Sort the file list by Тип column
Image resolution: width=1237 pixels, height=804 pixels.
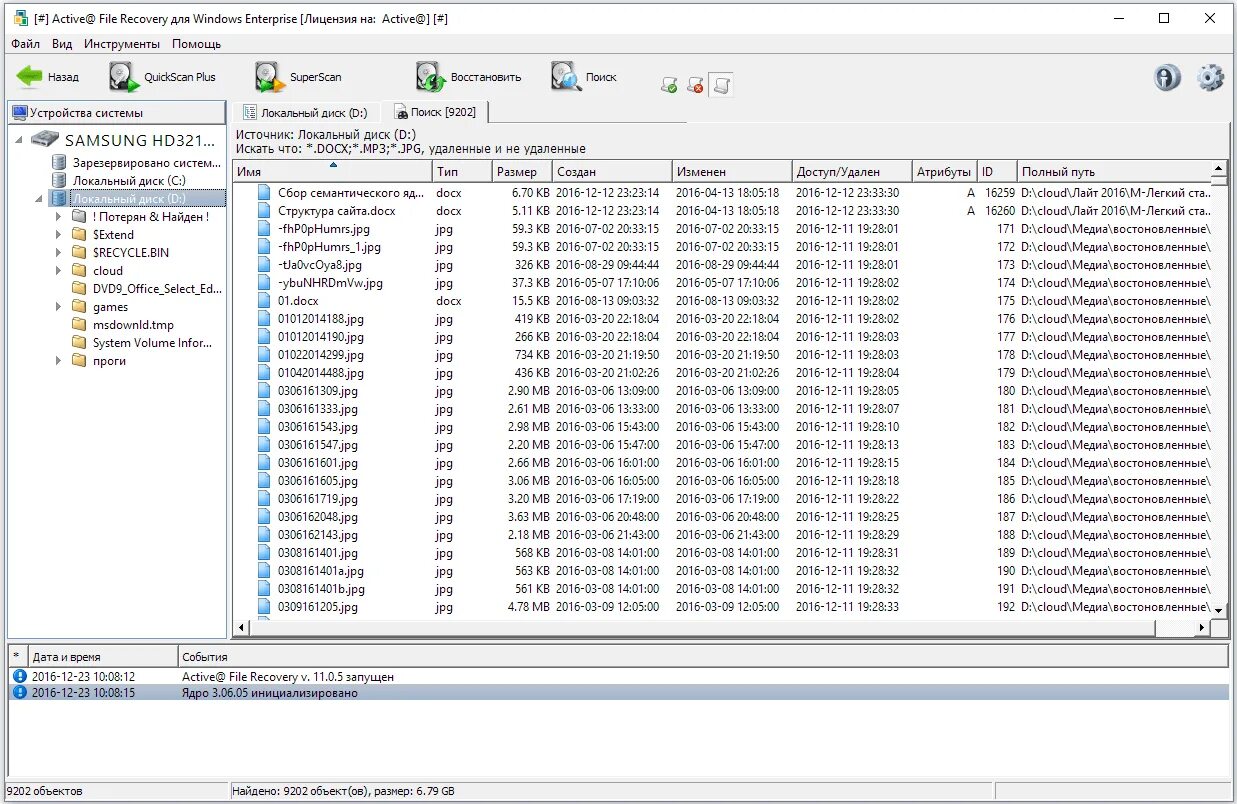click(462, 172)
